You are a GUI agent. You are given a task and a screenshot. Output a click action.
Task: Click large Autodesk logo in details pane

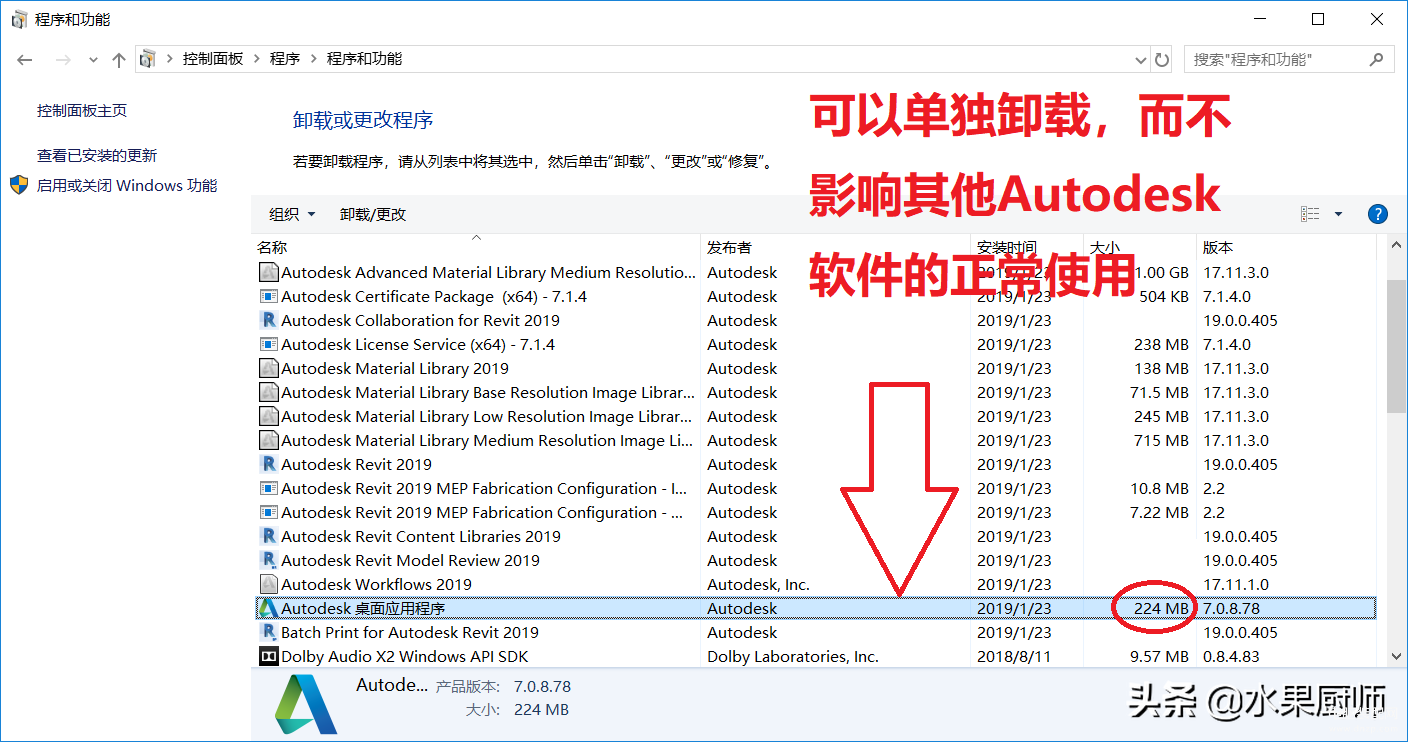click(x=306, y=704)
